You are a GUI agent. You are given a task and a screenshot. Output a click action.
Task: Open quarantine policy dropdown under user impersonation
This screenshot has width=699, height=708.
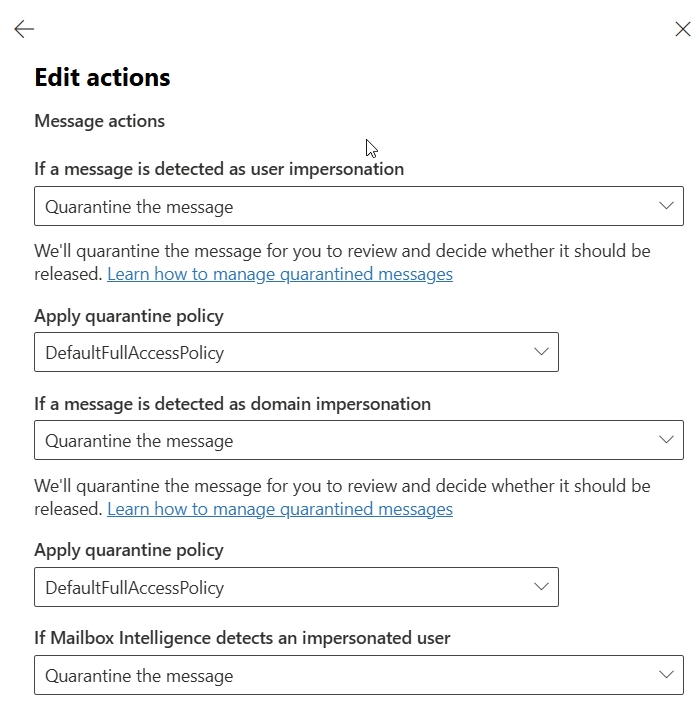[296, 352]
